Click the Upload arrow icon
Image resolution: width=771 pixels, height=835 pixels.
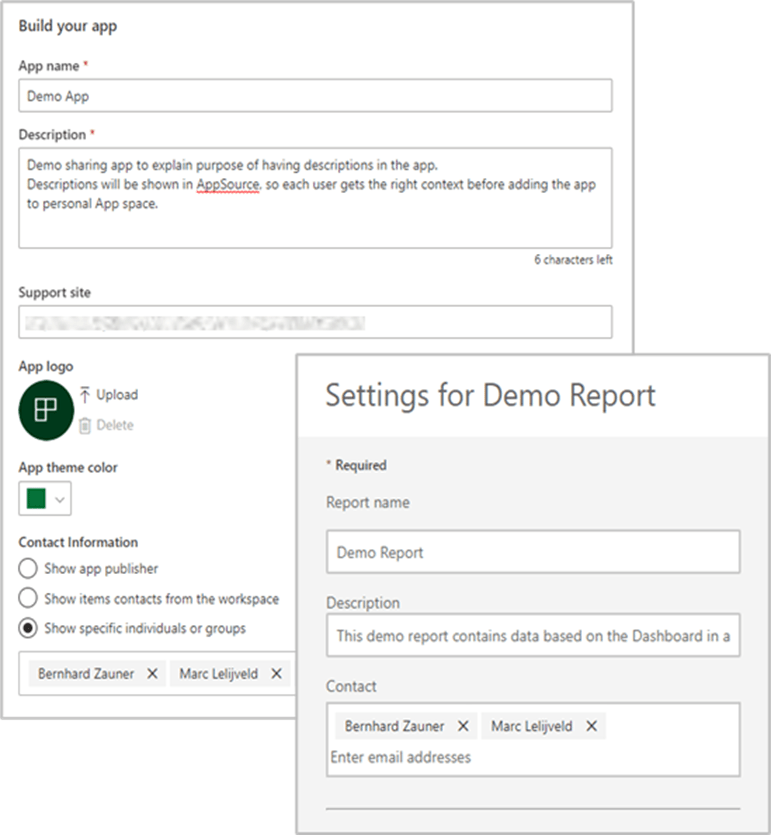click(85, 395)
